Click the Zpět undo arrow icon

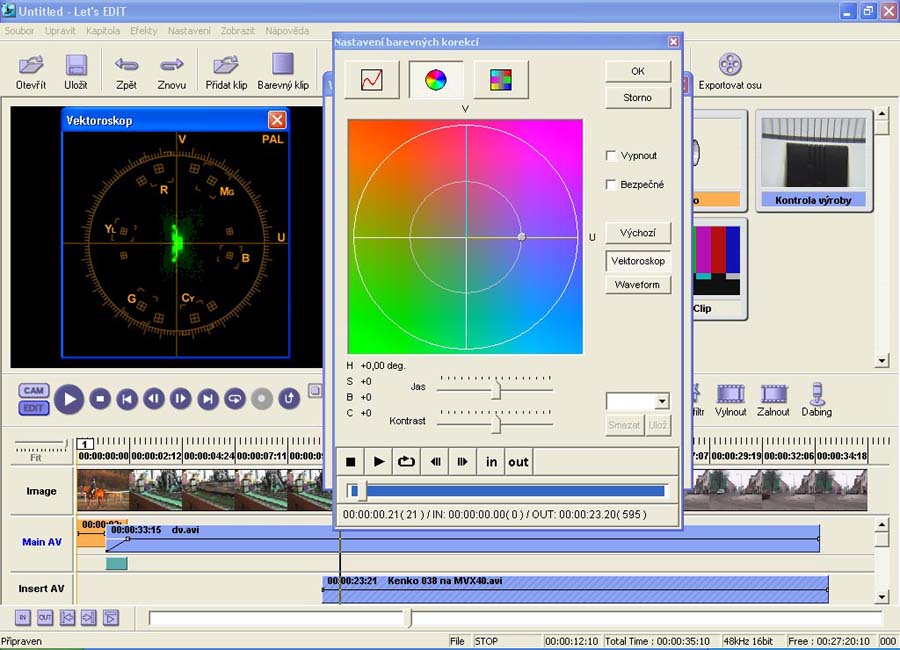[x=127, y=66]
